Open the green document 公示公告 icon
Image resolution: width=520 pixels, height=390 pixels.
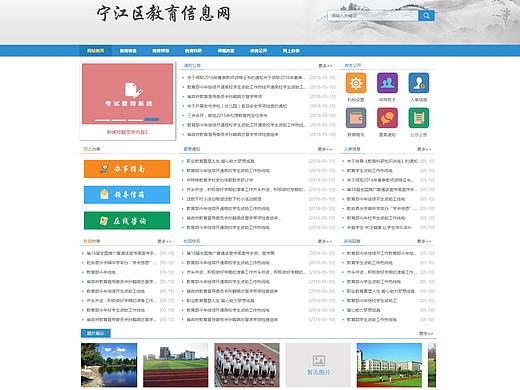[419, 118]
